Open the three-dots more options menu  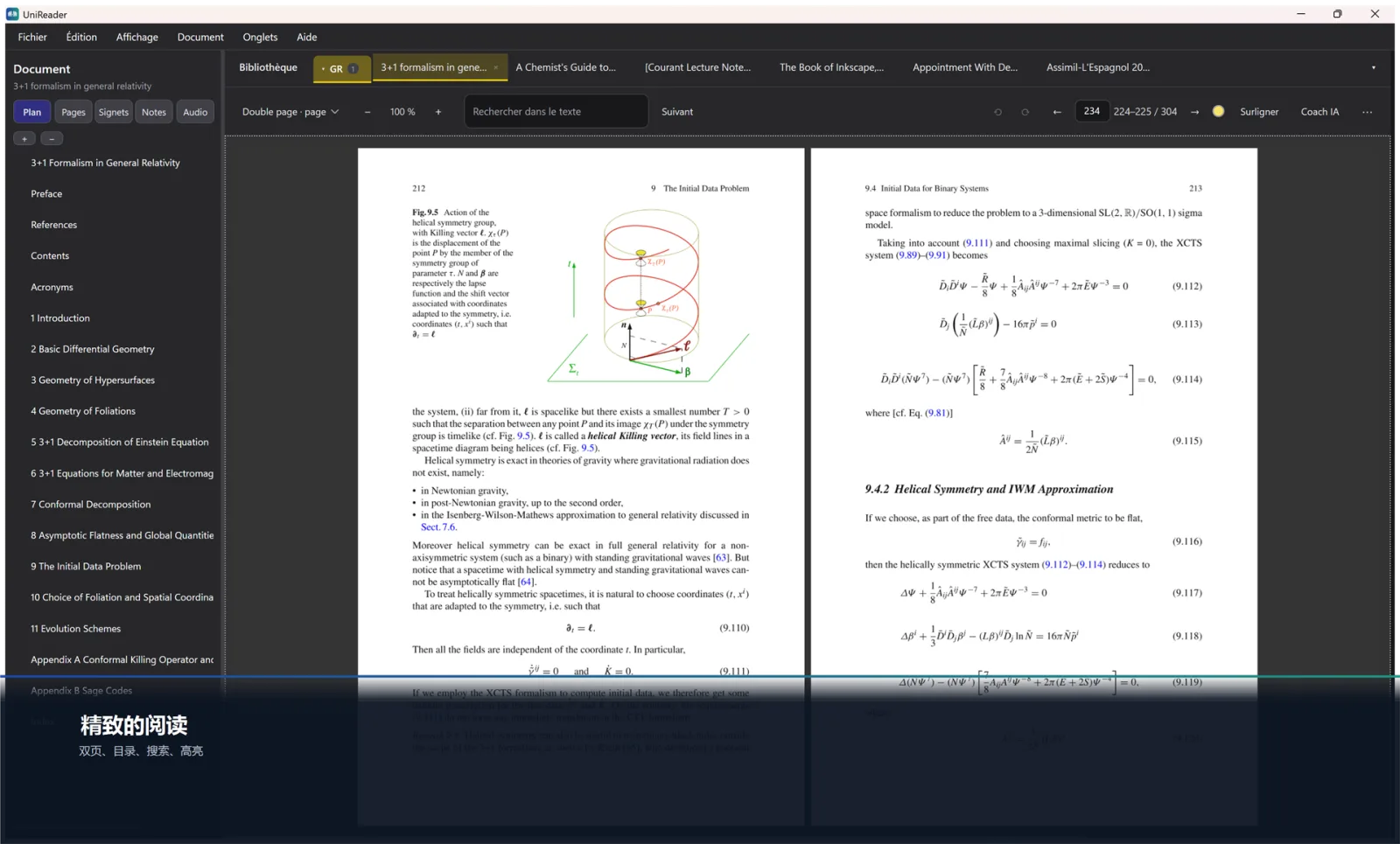click(x=1368, y=112)
